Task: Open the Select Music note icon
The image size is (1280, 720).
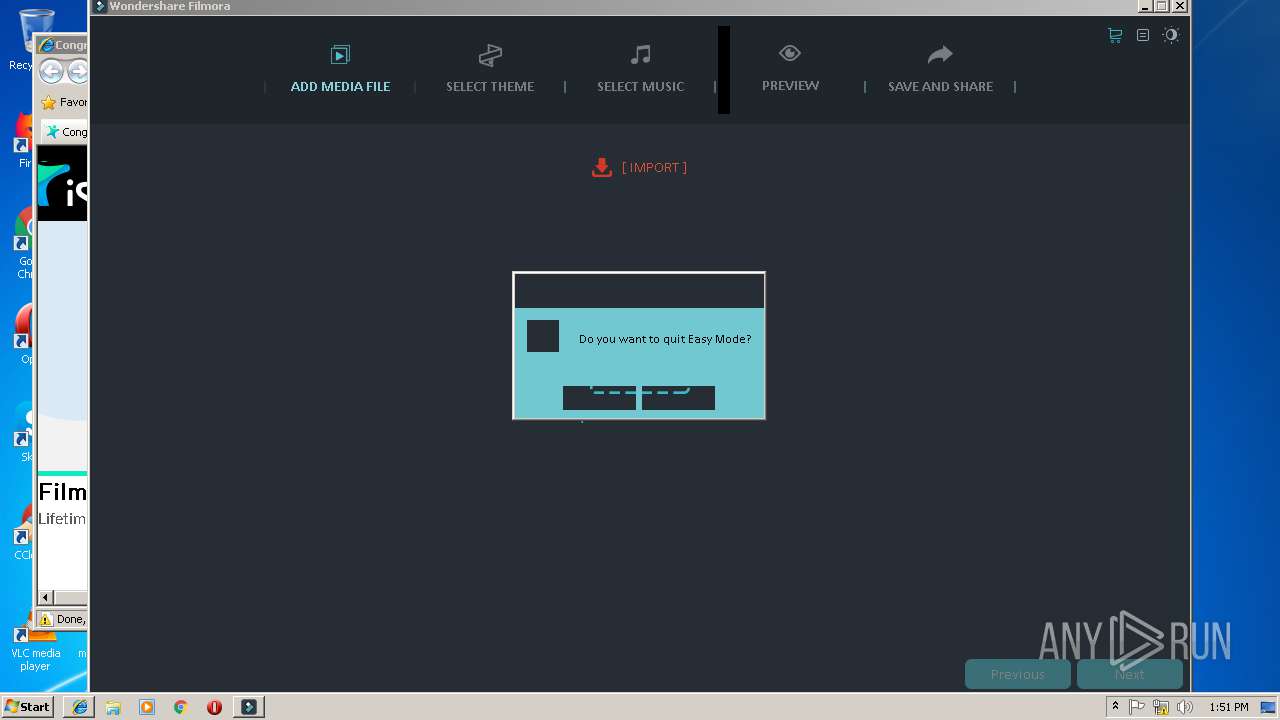Action: coord(641,54)
